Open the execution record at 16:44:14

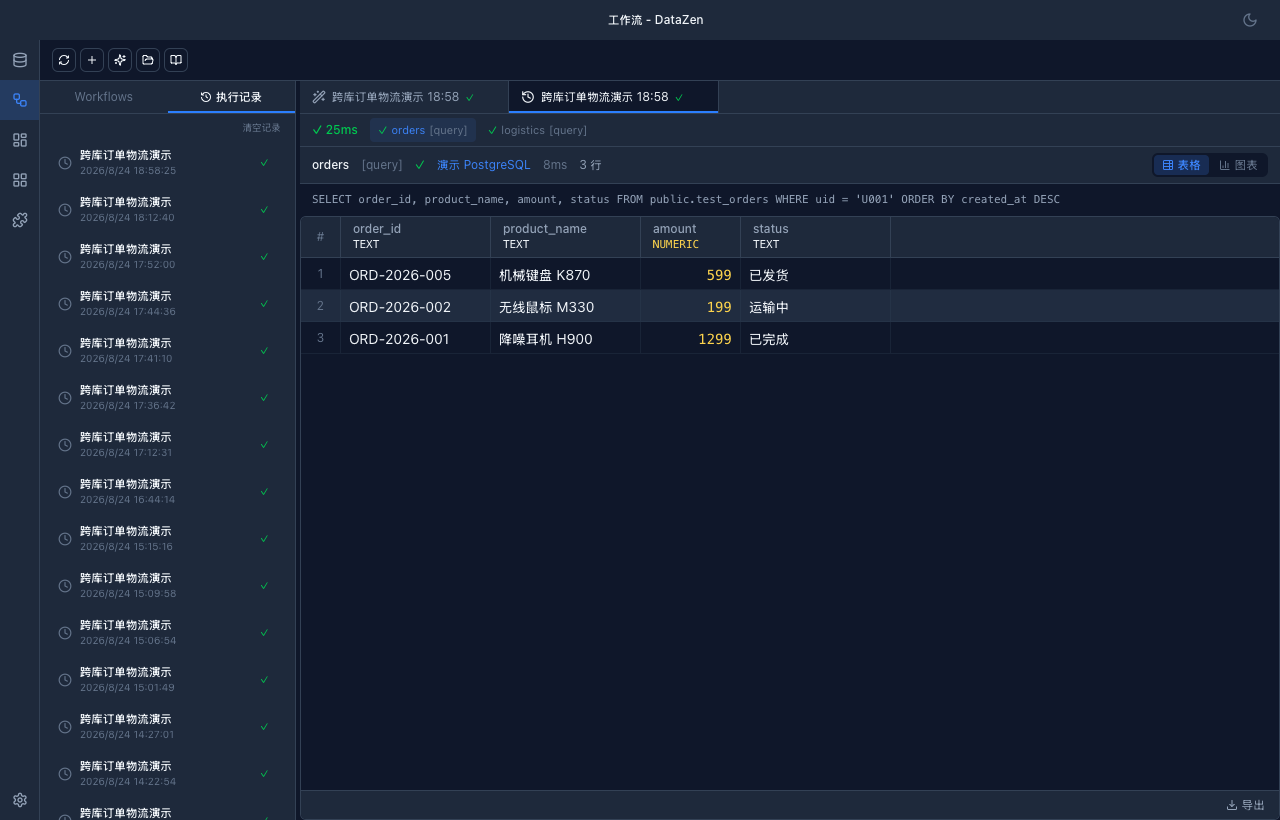tap(168, 491)
